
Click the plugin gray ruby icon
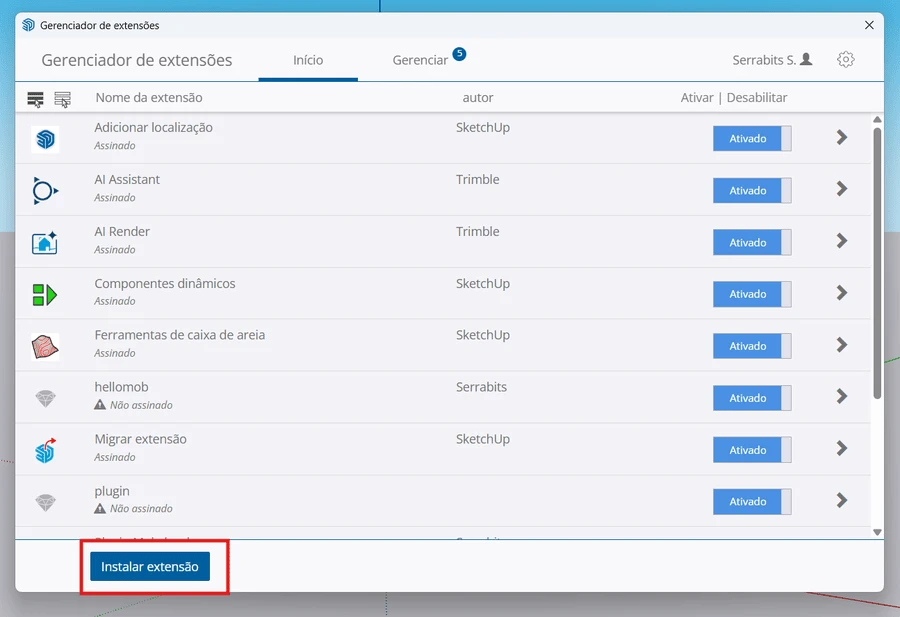pyautogui.click(x=45, y=502)
